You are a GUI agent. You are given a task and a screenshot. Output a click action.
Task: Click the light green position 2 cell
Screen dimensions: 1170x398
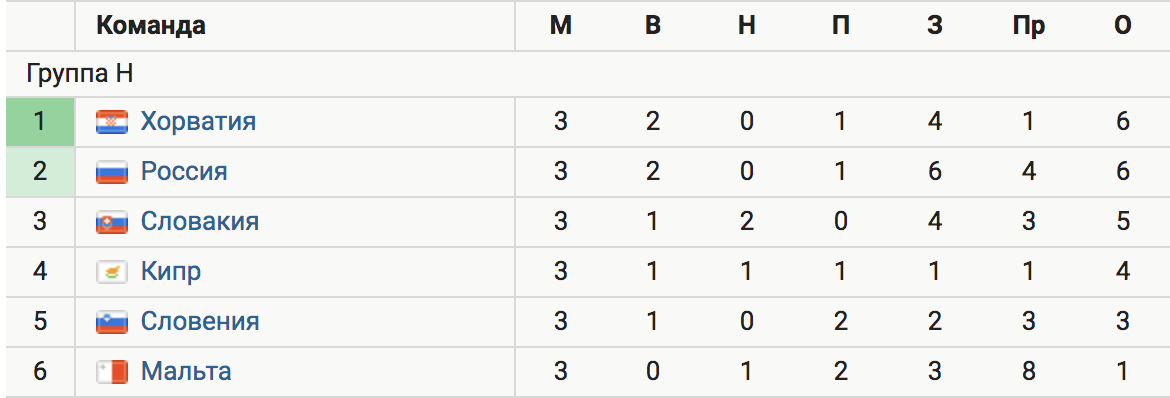click(40, 172)
